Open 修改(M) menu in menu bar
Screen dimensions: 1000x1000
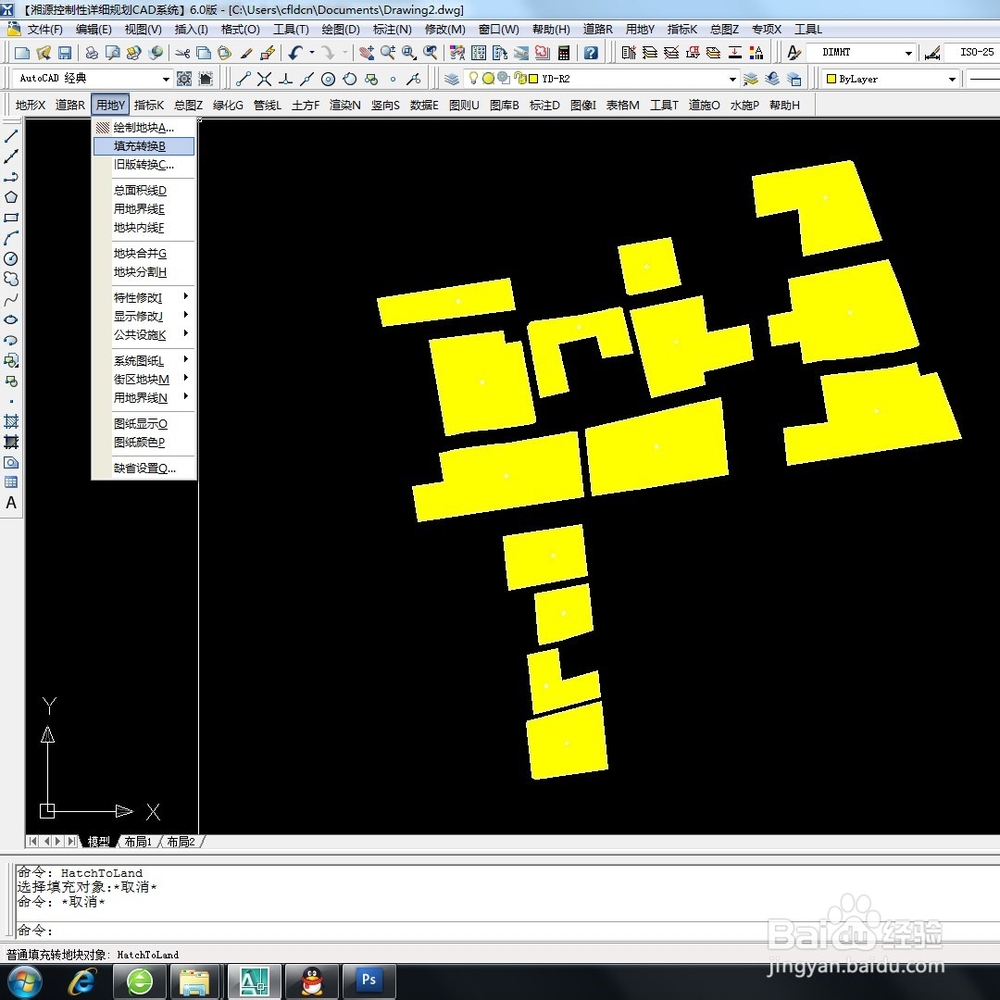pos(445,29)
